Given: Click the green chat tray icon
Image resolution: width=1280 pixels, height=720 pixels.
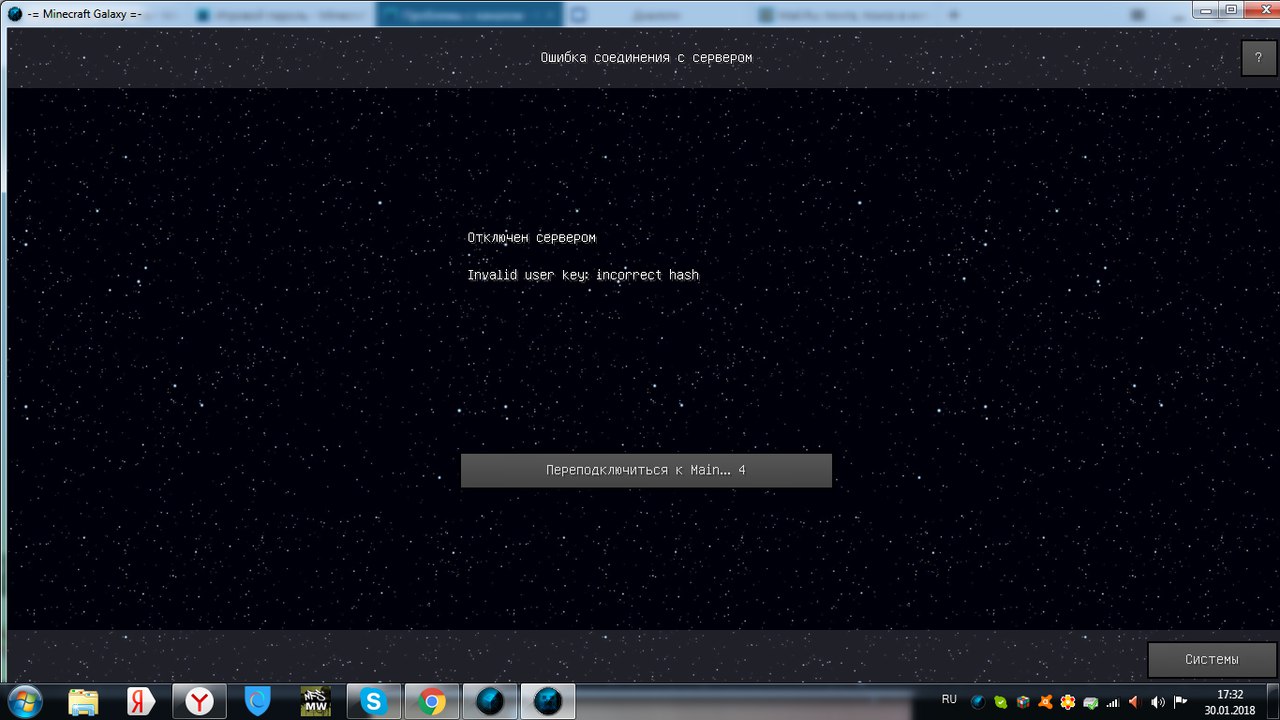Looking at the screenshot, I should [x=1001, y=702].
